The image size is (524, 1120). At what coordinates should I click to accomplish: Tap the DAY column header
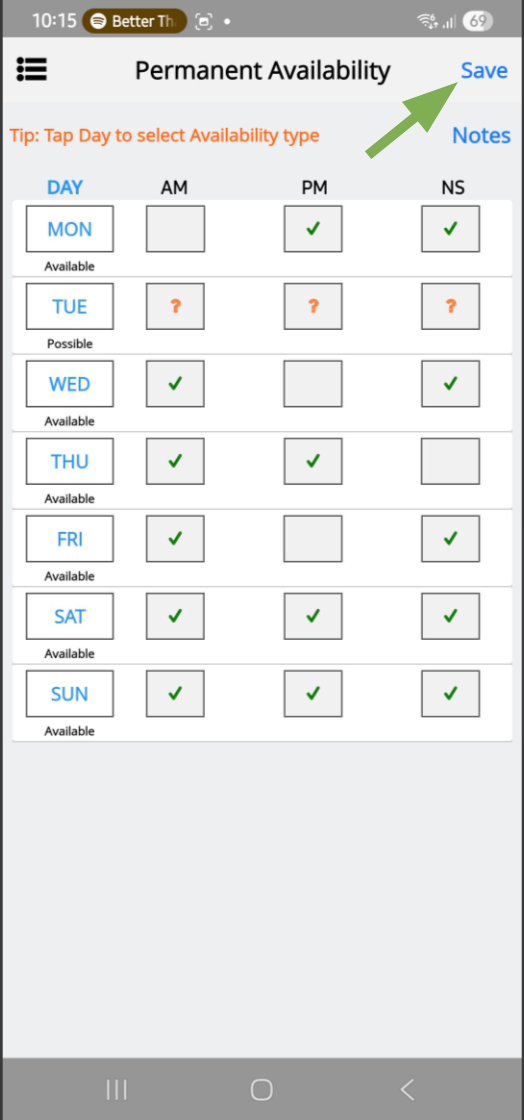(65, 187)
